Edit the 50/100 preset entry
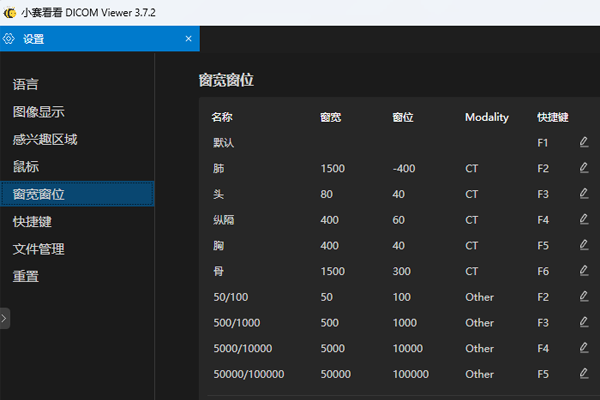This screenshot has width=600, height=400. coord(584,296)
